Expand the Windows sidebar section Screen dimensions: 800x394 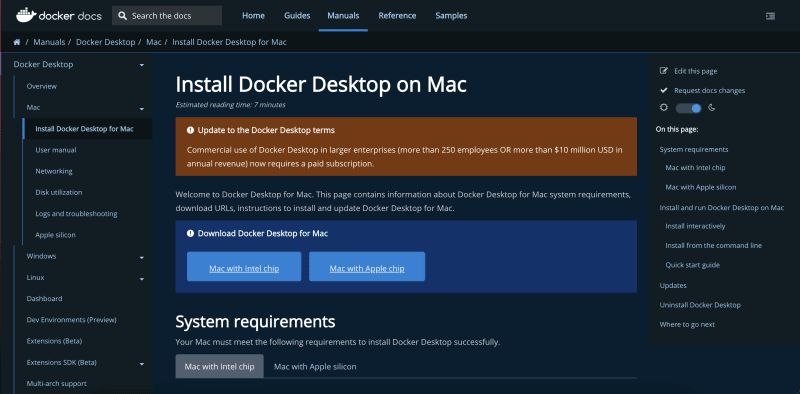tap(142, 257)
